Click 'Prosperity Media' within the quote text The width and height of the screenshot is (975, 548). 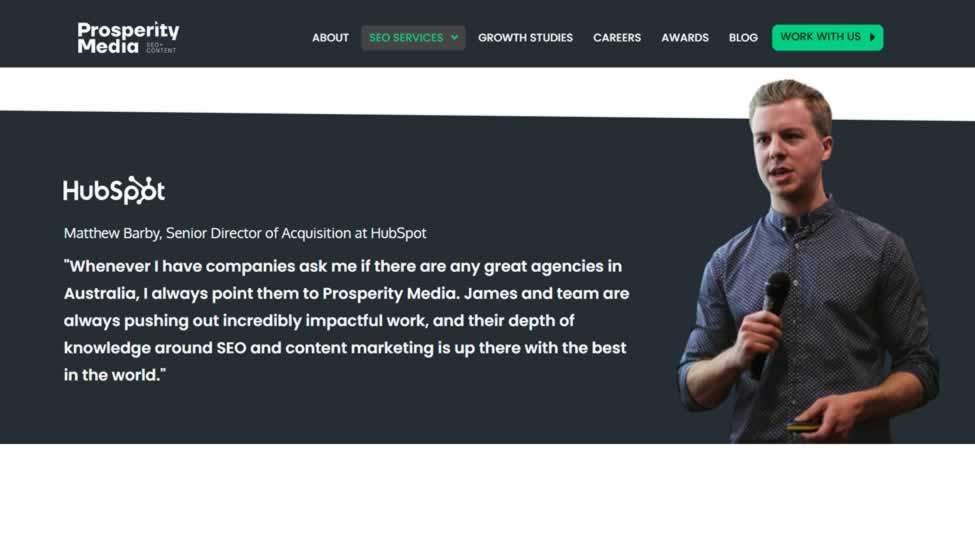390,294
